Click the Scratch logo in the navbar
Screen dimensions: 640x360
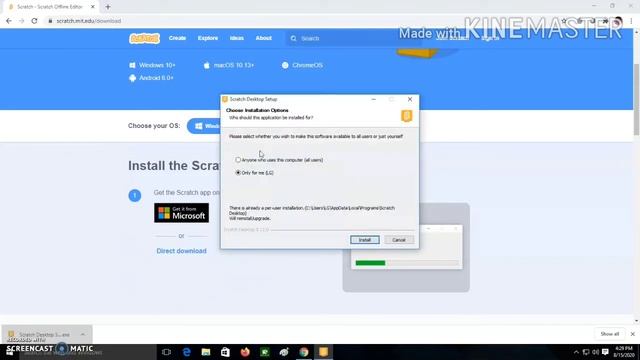pyautogui.click(x=144, y=38)
